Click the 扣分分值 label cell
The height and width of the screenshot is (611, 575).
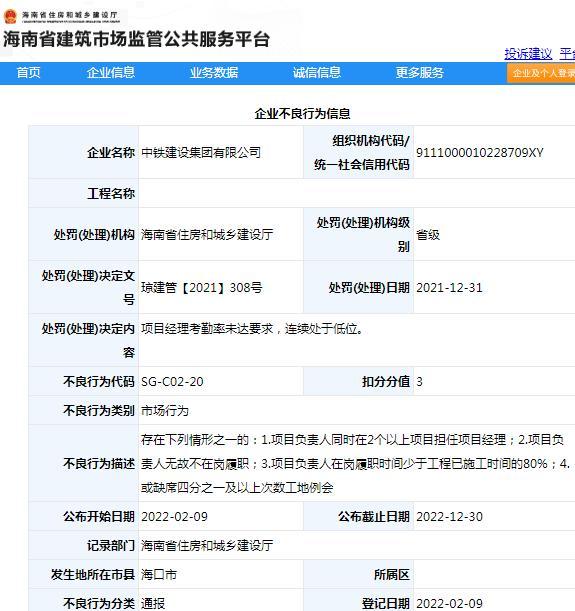point(358,381)
